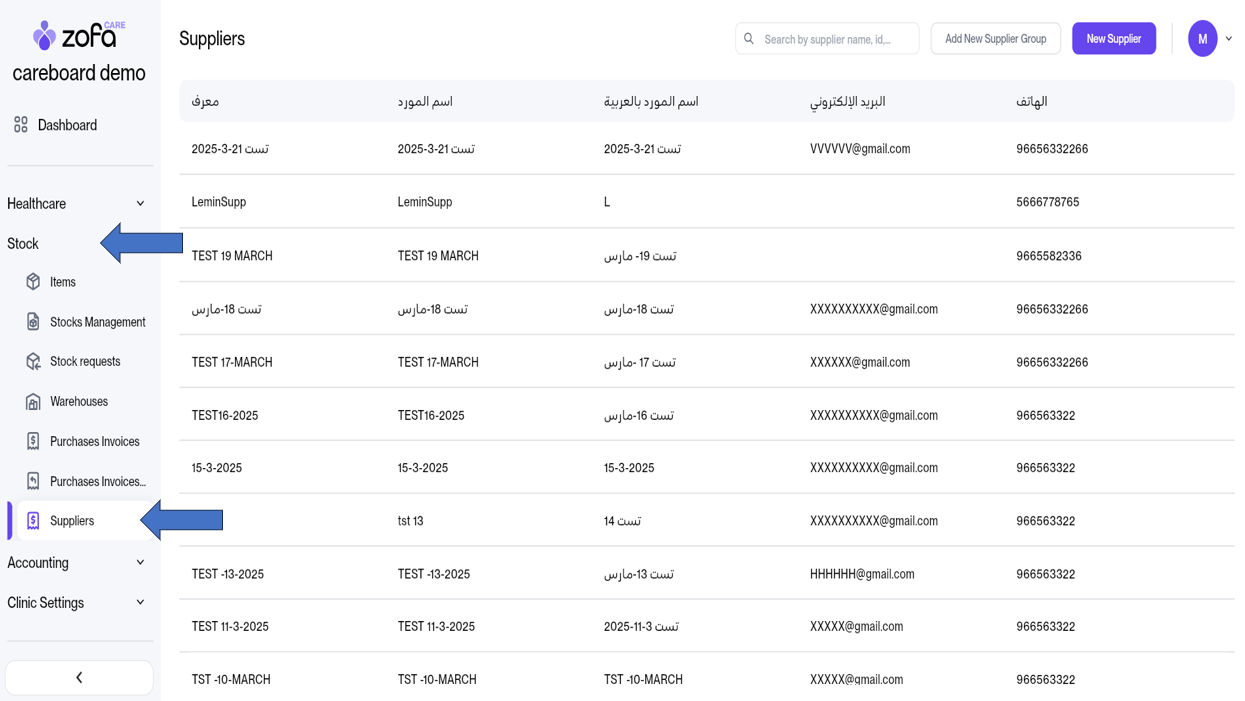Go to the Warehouses menu item
The image size is (1245, 701).
click(x=79, y=402)
